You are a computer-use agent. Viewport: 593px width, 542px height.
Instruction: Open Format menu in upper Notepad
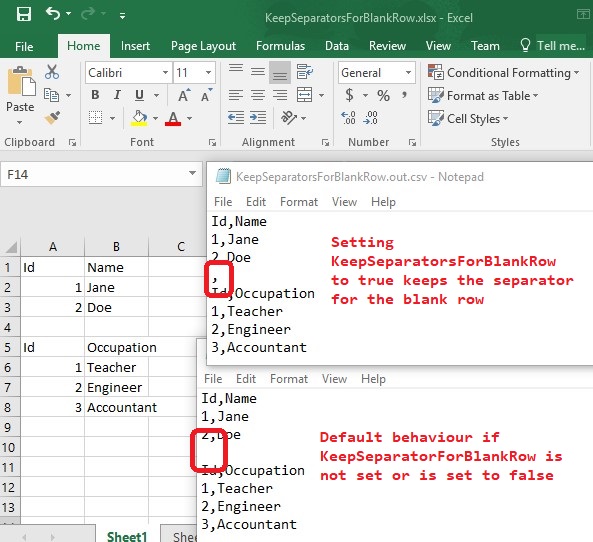tap(299, 202)
